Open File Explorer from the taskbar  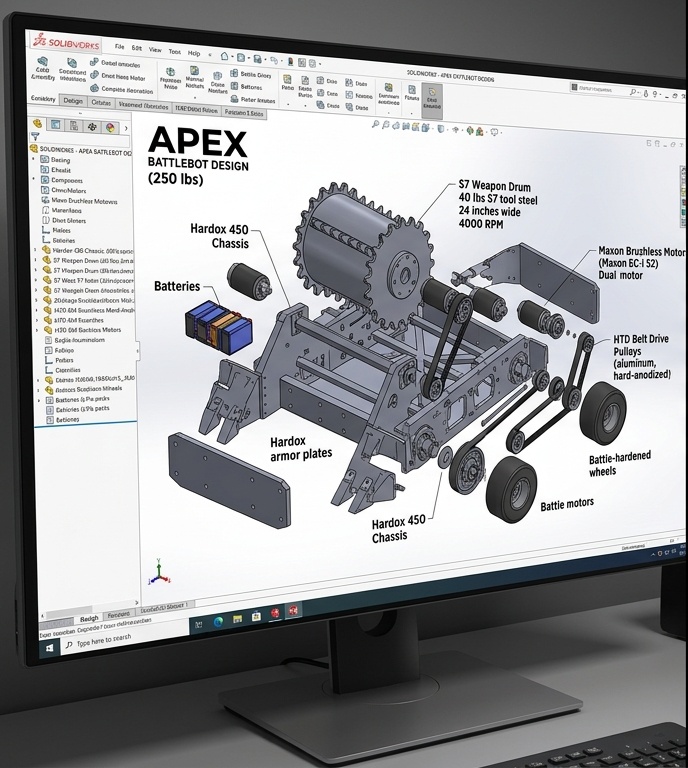coord(237,619)
